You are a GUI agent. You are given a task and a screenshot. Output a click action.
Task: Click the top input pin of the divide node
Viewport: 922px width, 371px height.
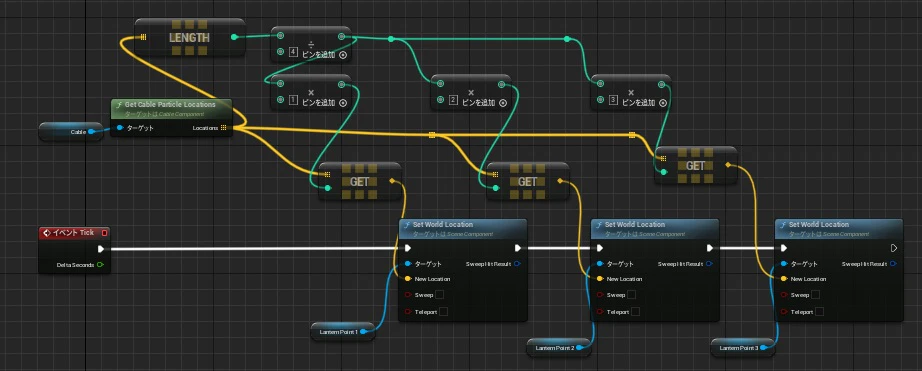(x=280, y=36)
